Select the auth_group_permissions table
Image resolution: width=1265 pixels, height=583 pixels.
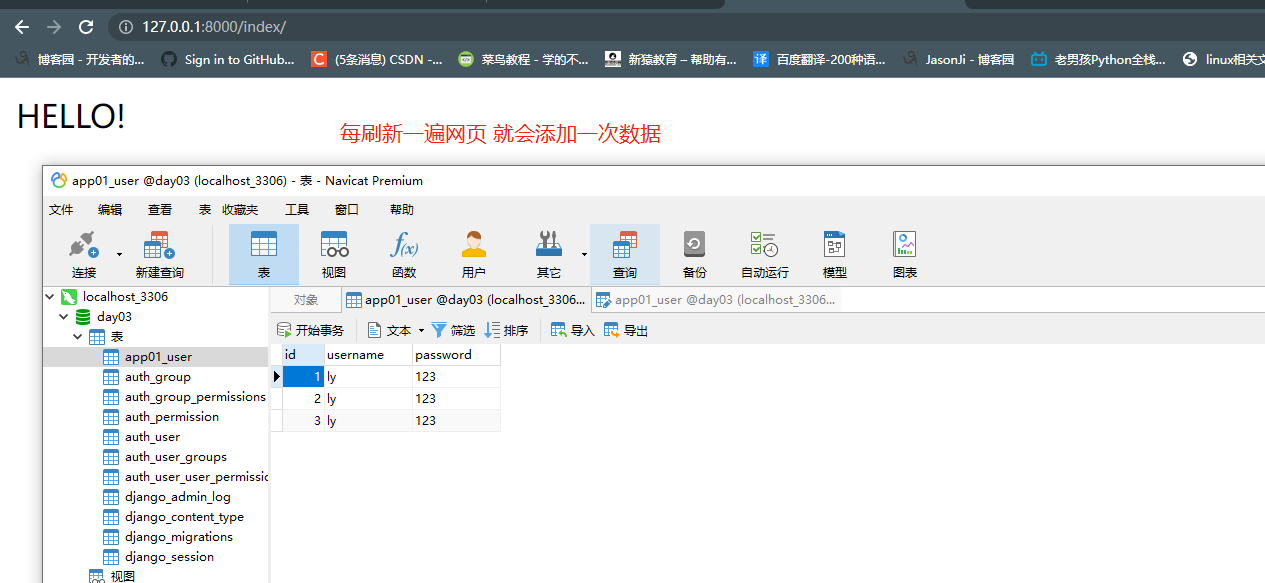pos(185,397)
